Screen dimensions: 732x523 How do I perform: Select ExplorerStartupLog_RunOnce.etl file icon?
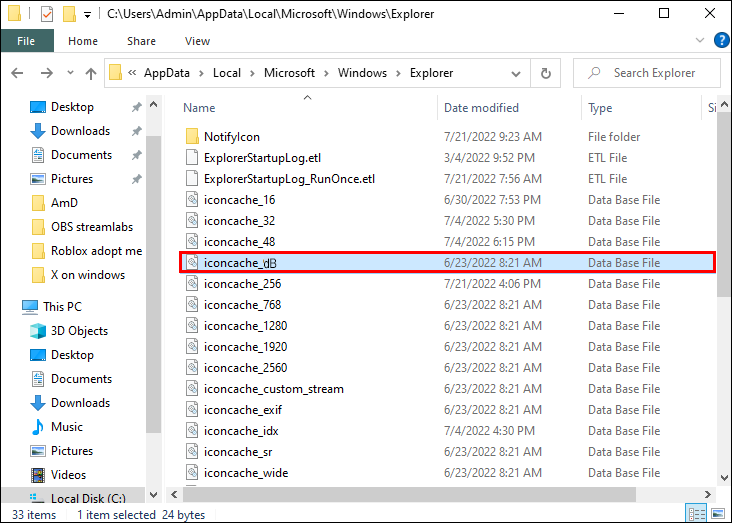192,178
